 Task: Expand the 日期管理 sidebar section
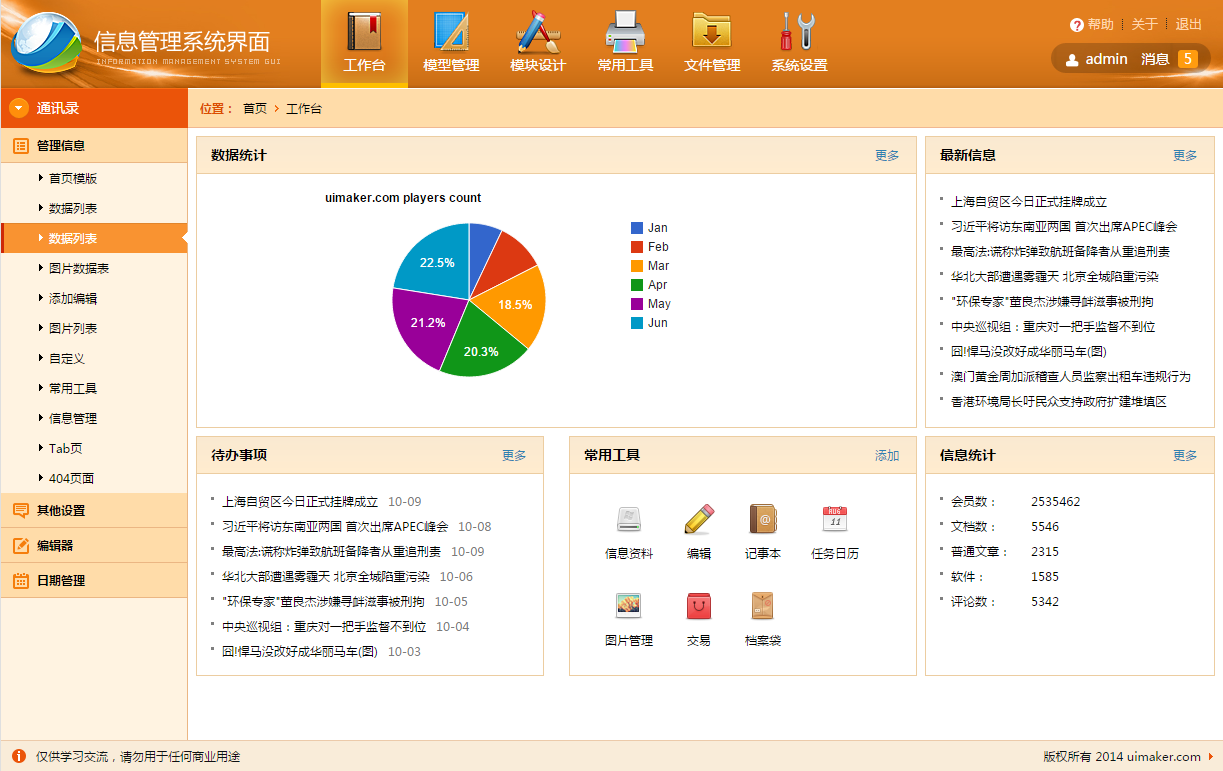point(61,580)
